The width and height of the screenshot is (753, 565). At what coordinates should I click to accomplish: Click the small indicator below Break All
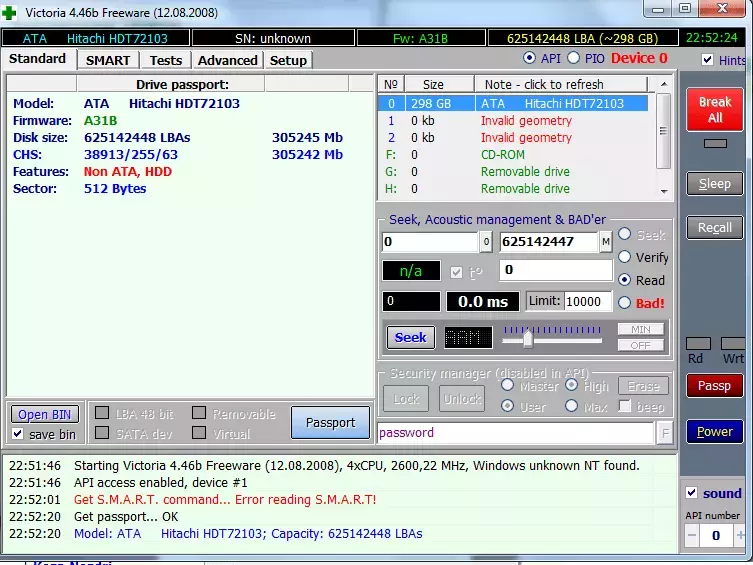coord(715,143)
